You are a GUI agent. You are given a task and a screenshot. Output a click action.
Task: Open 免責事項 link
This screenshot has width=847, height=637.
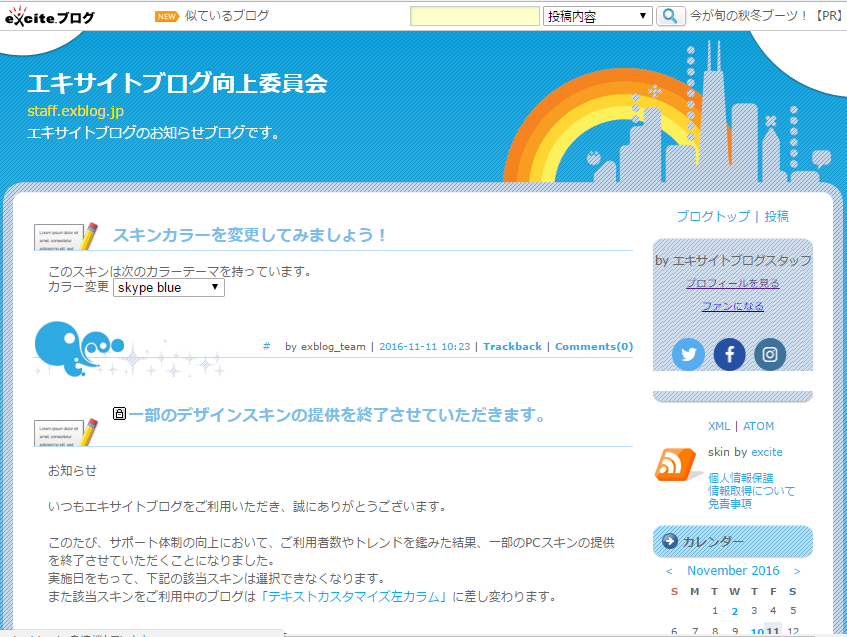click(730, 504)
